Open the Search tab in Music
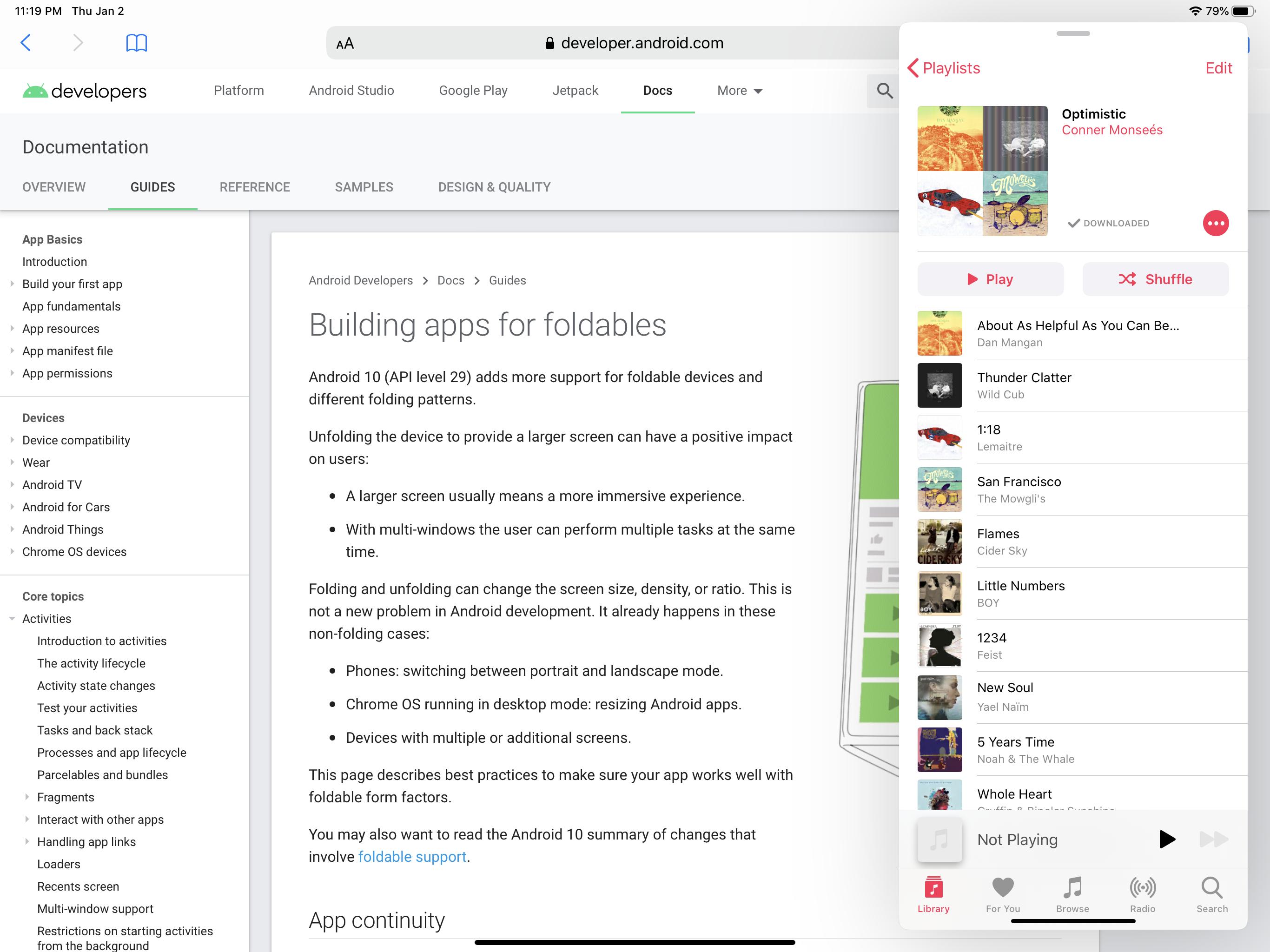Image resolution: width=1270 pixels, height=952 pixels. click(1212, 894)
